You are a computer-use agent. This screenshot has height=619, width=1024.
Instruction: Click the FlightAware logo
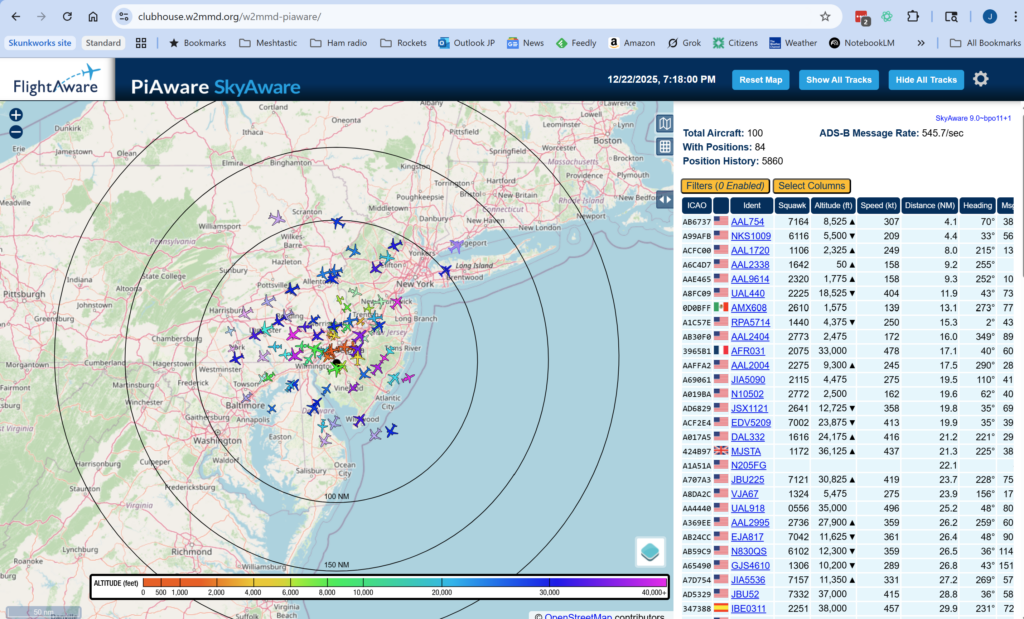(x=57, y=80)
